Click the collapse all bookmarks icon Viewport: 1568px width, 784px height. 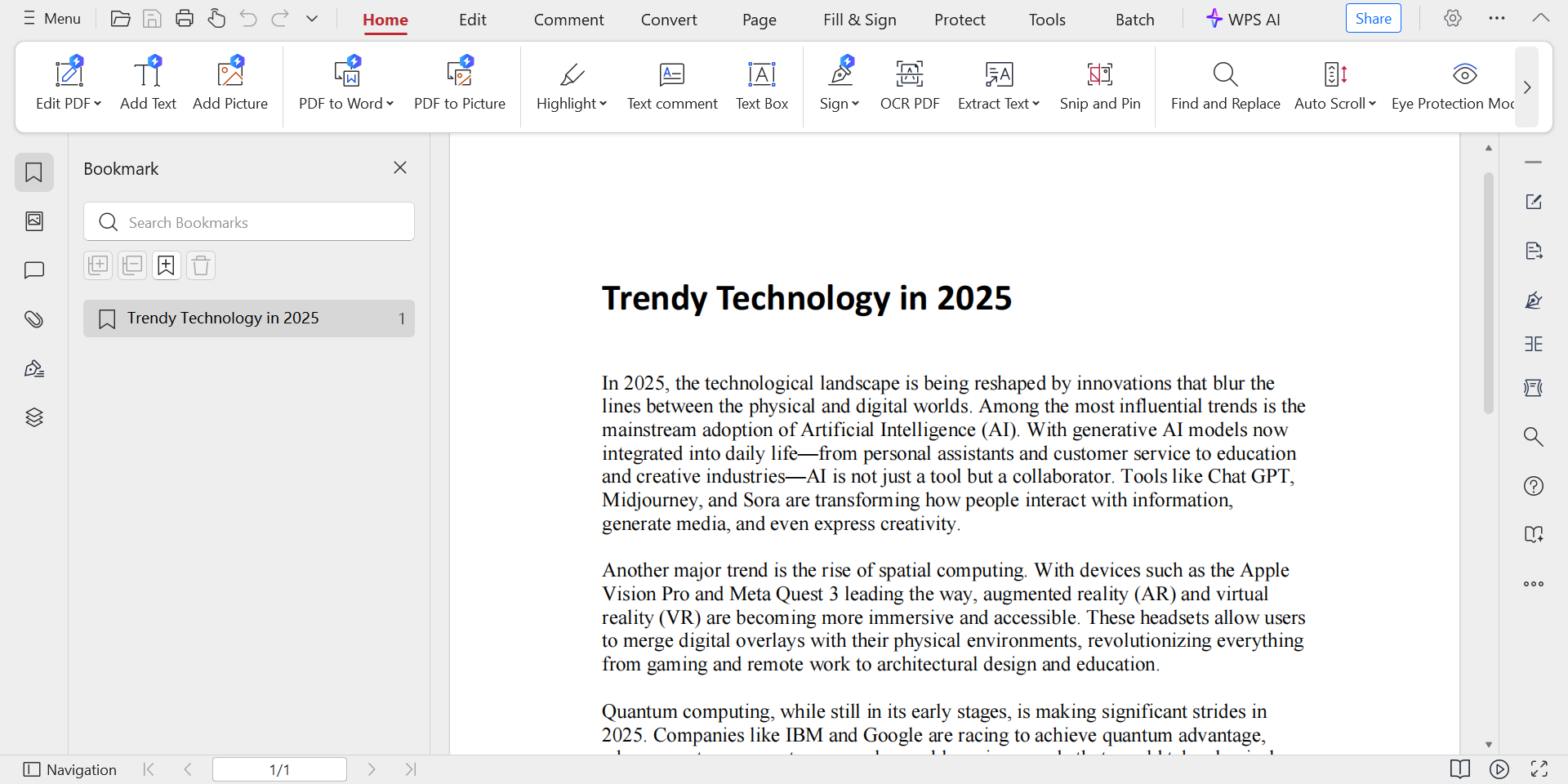point(132,265)
